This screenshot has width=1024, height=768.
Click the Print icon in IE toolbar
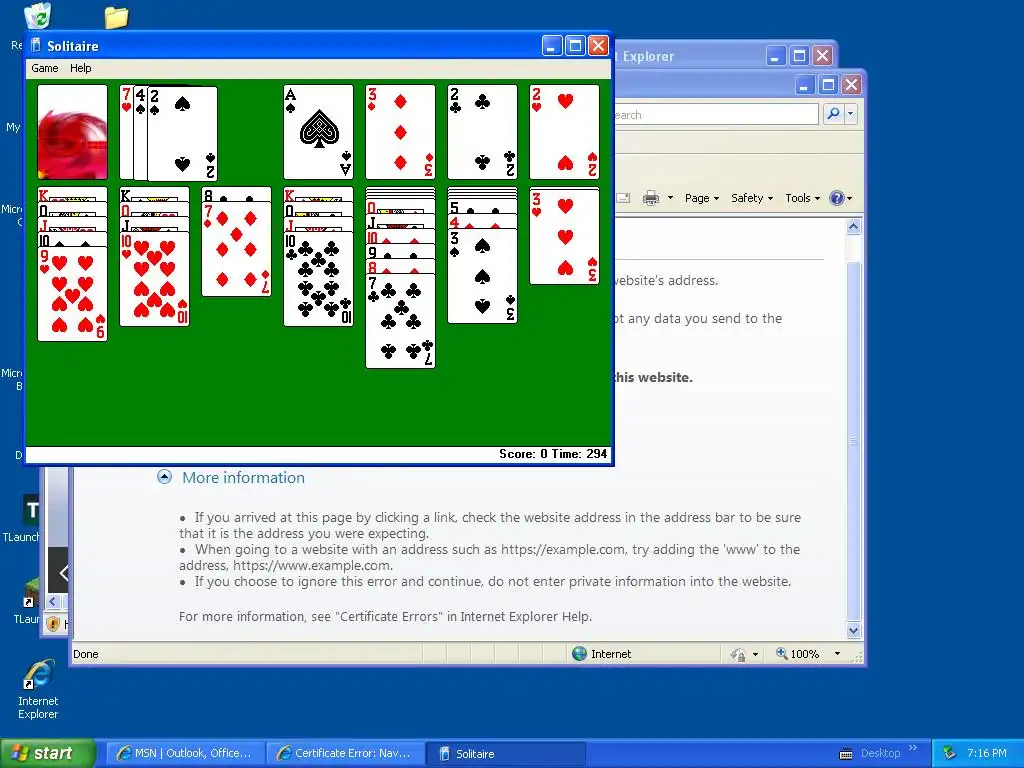click(651, 198)
